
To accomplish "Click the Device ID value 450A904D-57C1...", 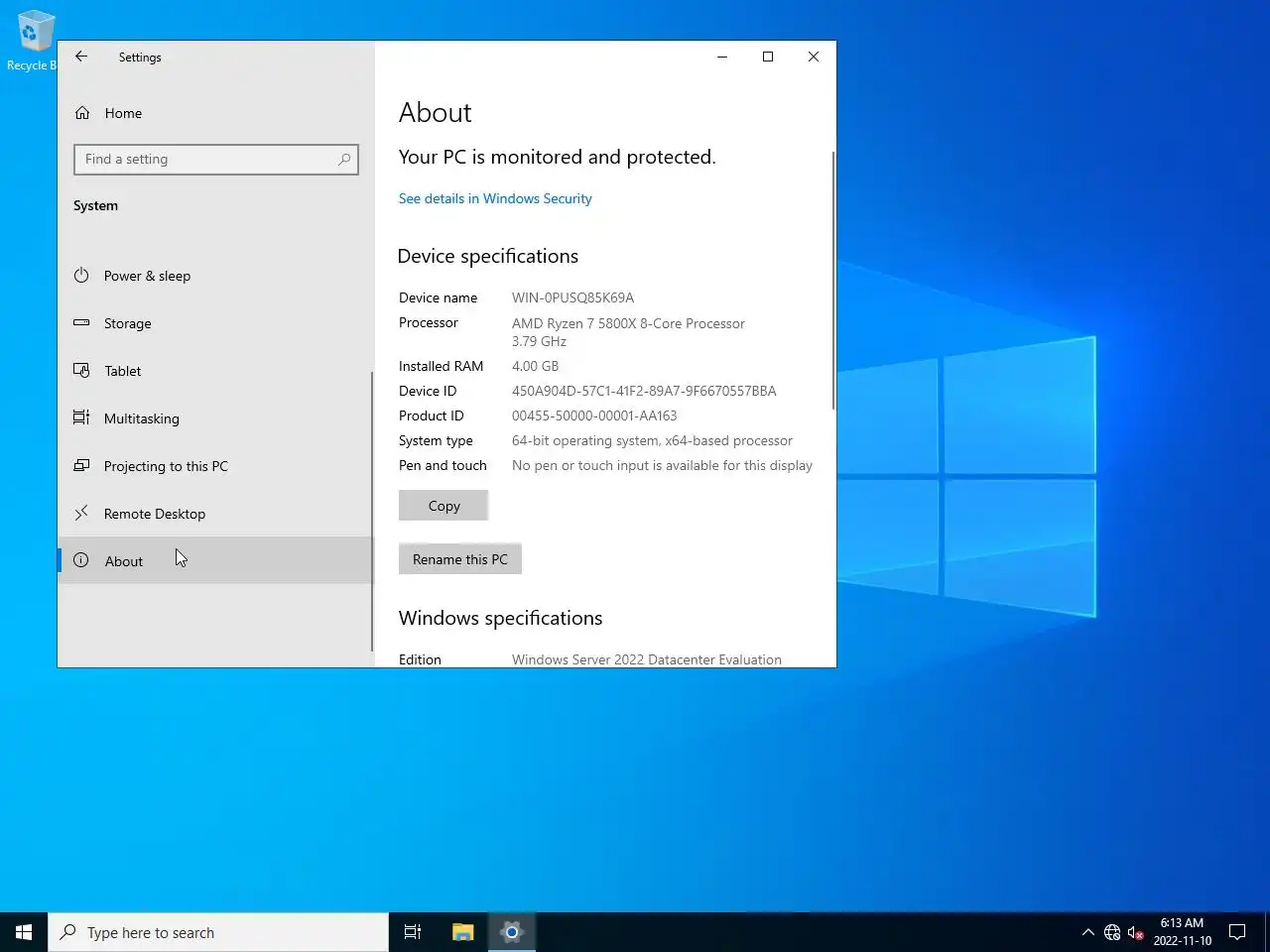I will point(644,391).
